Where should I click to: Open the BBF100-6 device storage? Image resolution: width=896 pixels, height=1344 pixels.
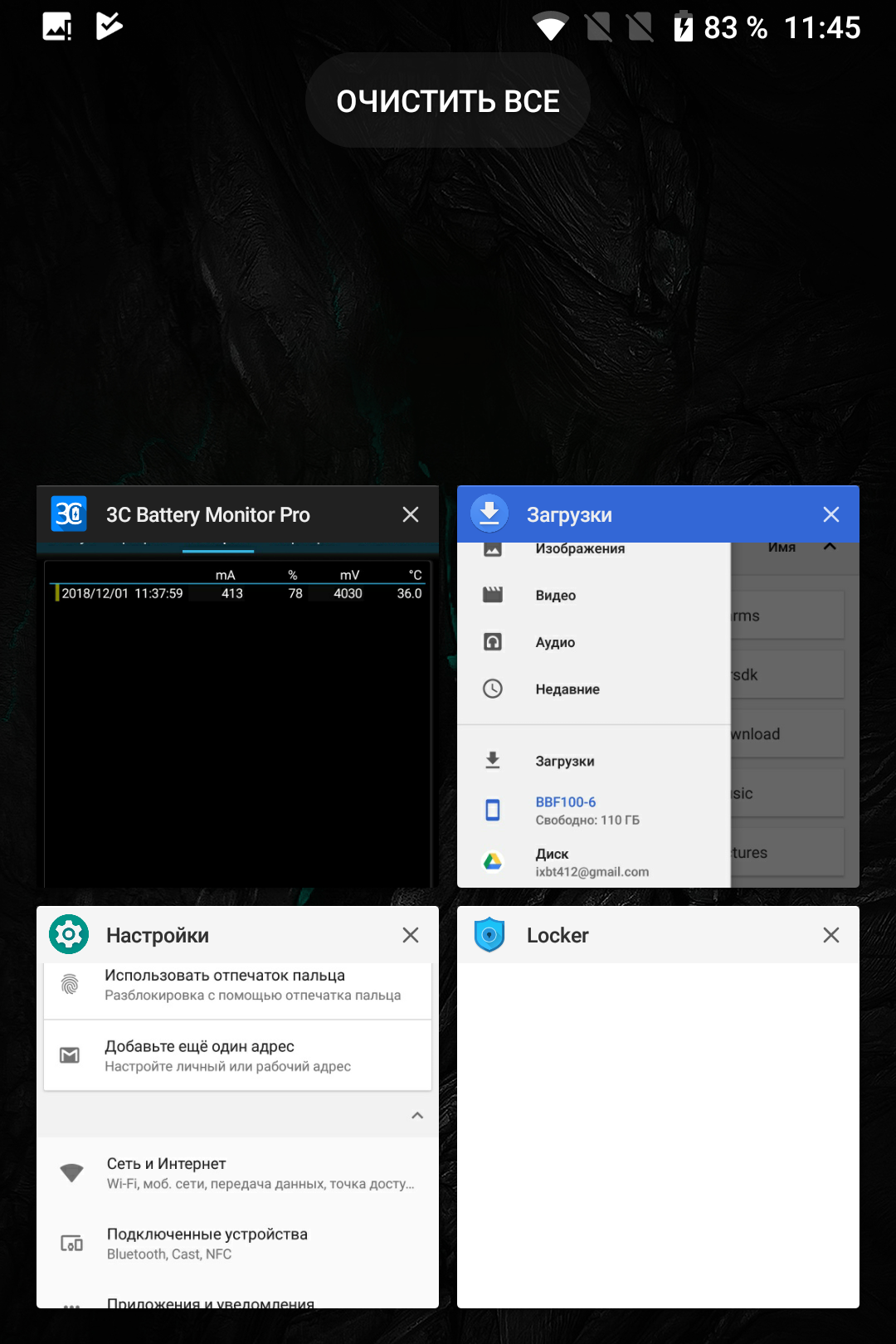tap(594, 810)
